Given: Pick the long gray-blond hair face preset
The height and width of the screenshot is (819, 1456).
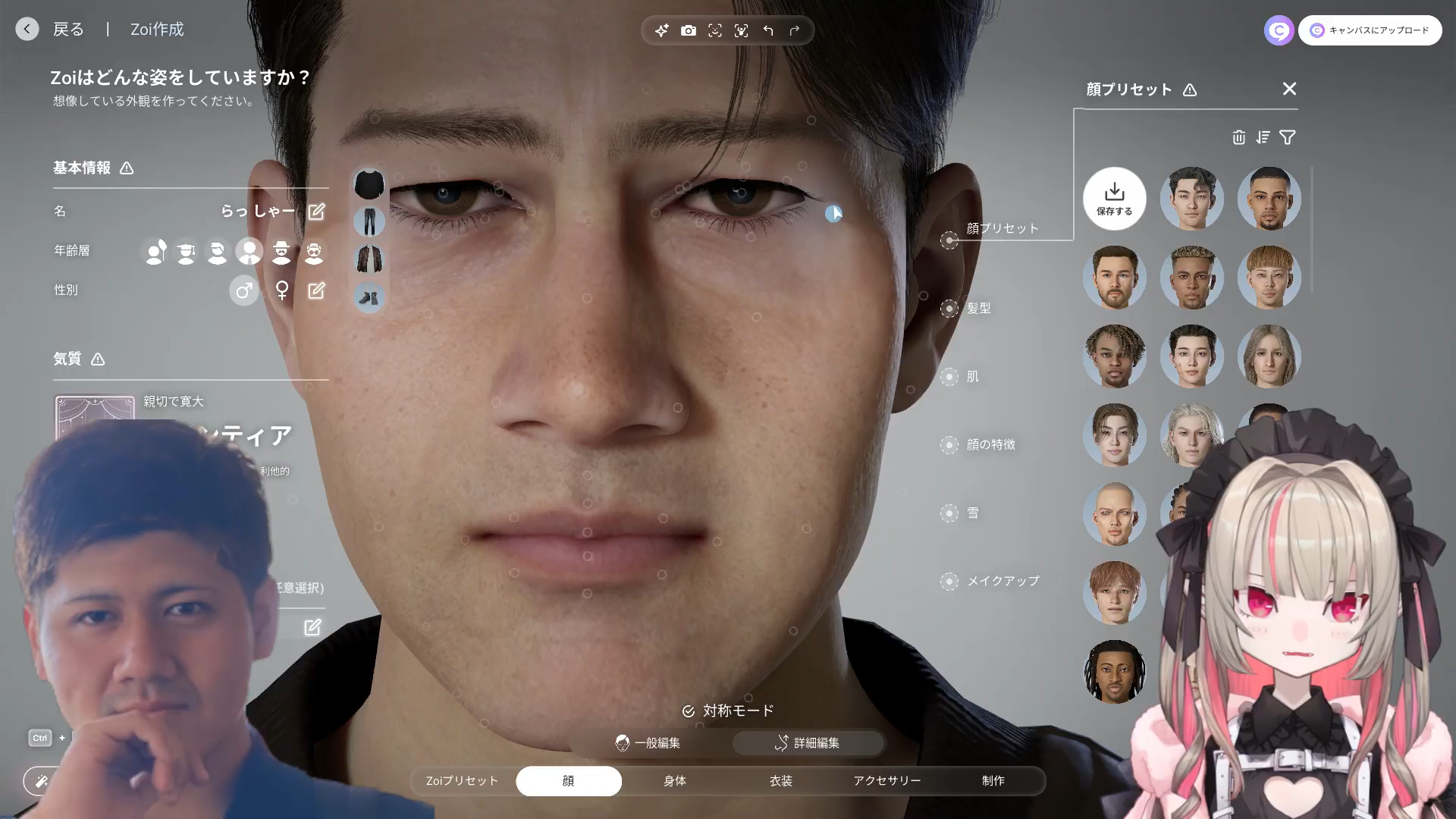Looking at the screenshot, I should [1269, 356].
